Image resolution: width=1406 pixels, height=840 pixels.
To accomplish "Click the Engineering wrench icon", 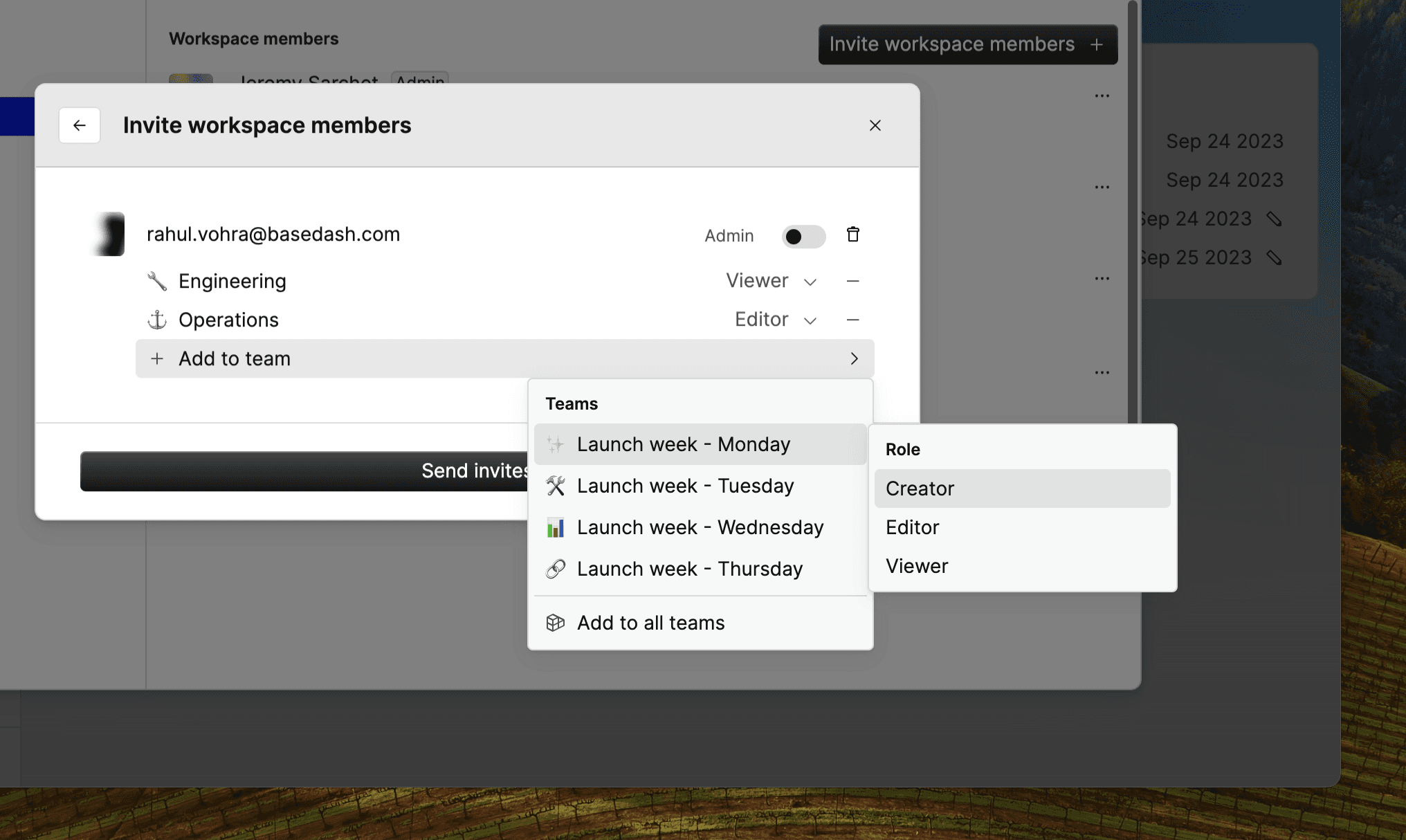I will pyautogui.click(x=157, y=281).
